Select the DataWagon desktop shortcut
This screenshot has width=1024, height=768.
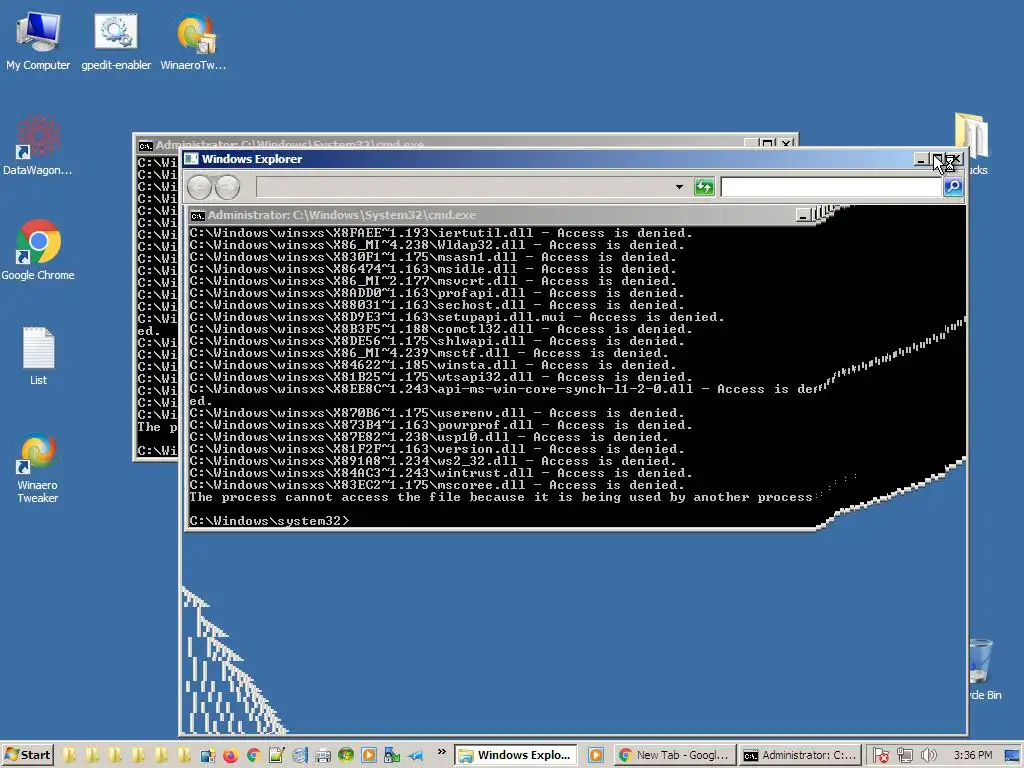tap(37, 145)
